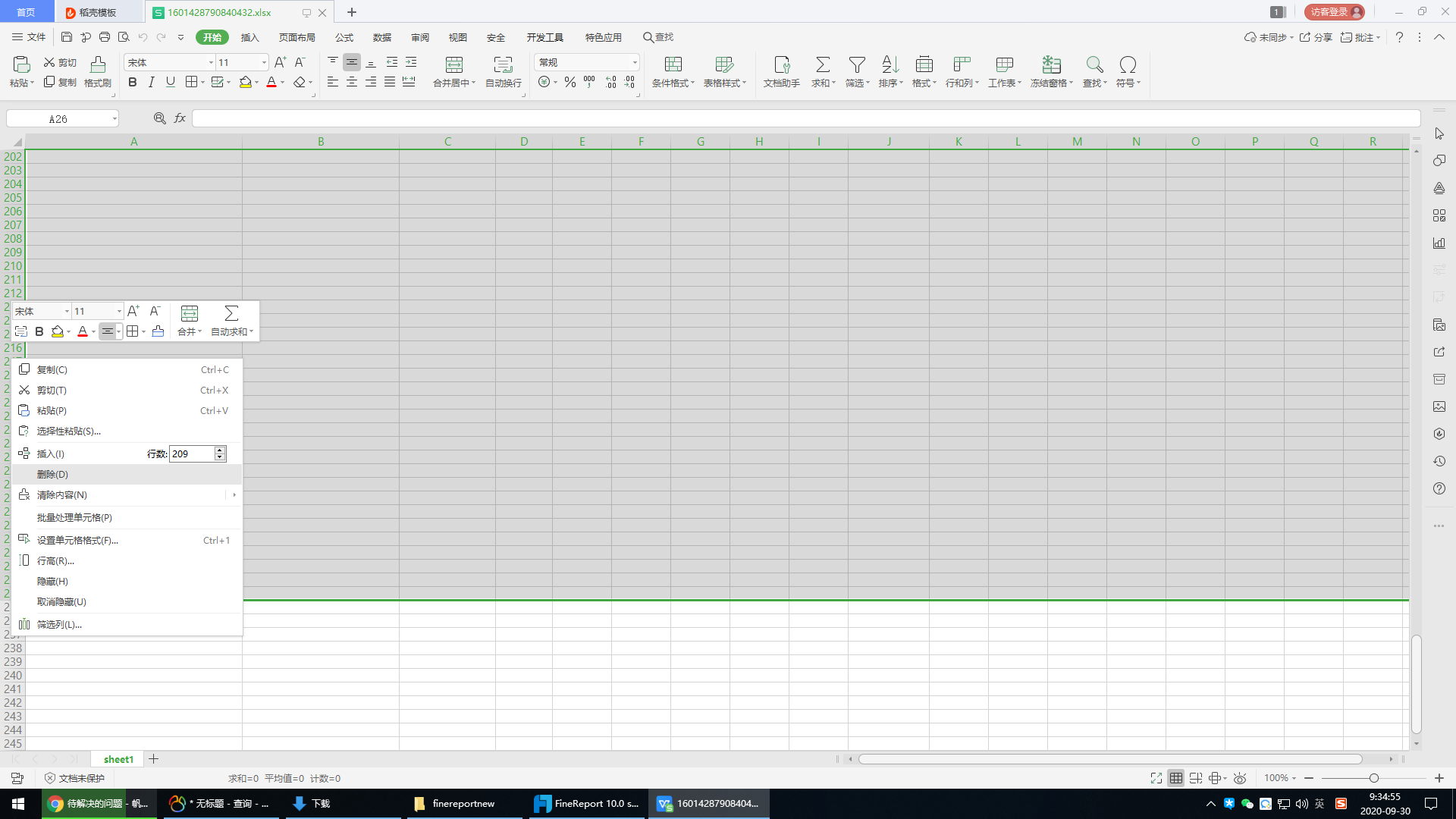Viewport: 1456px width, 819px height.
Task: Click the font color red swatch in ribbon
Action: (271, 82)
